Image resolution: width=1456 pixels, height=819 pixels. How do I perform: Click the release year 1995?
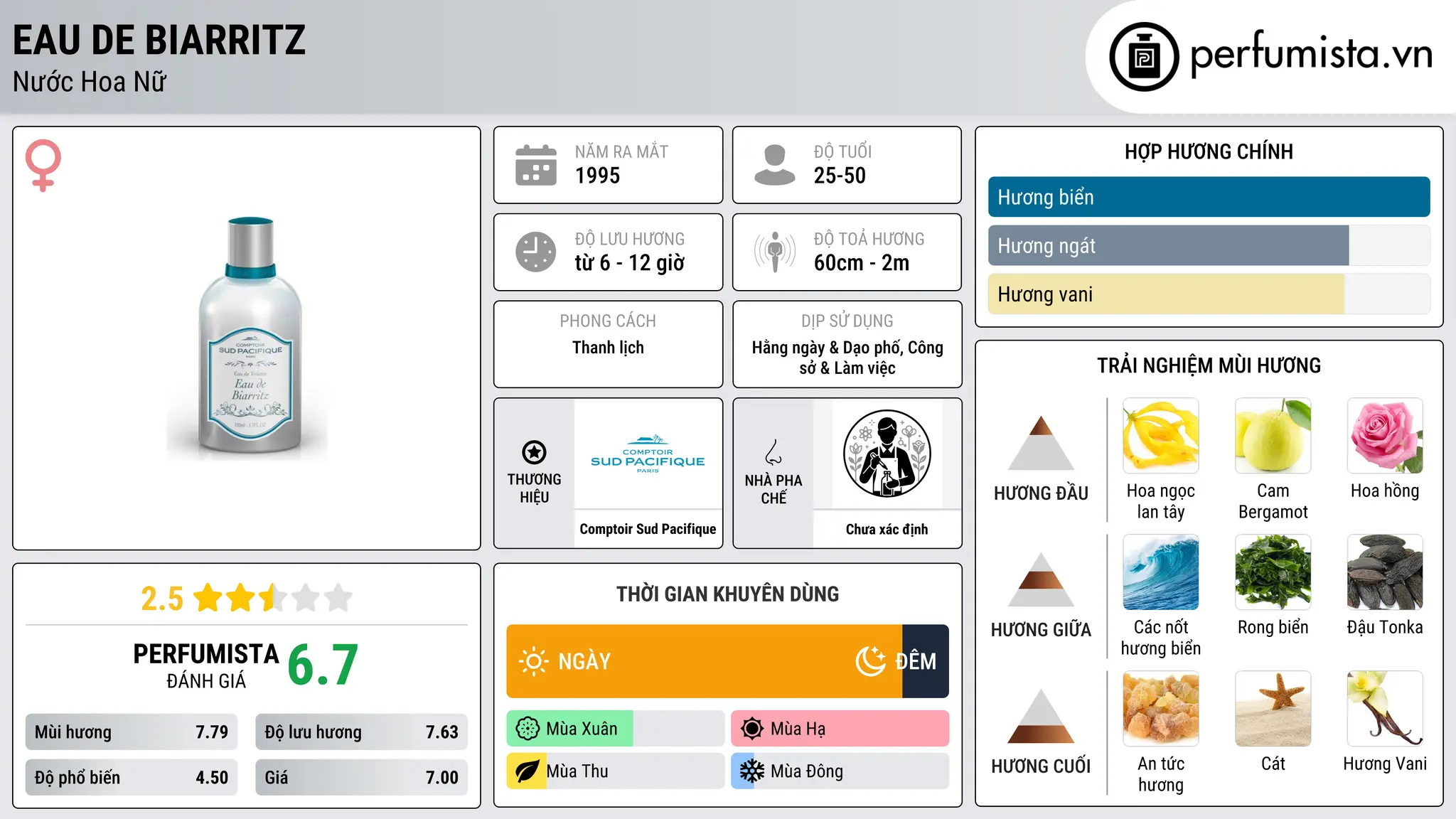click(x=598, y=176)
